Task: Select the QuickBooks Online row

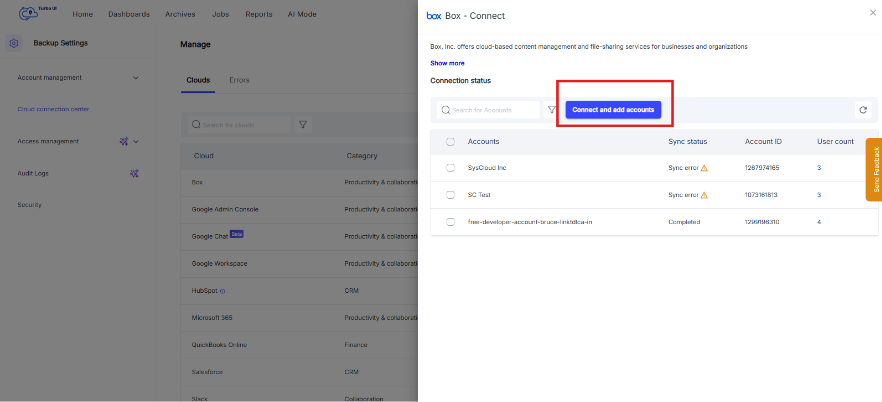Action: click(299, 345)
